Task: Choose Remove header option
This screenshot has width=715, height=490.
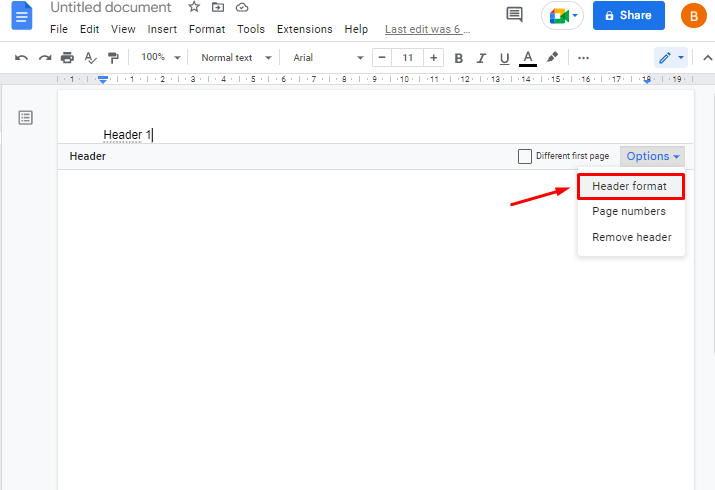Action: [x=631, y=237]
